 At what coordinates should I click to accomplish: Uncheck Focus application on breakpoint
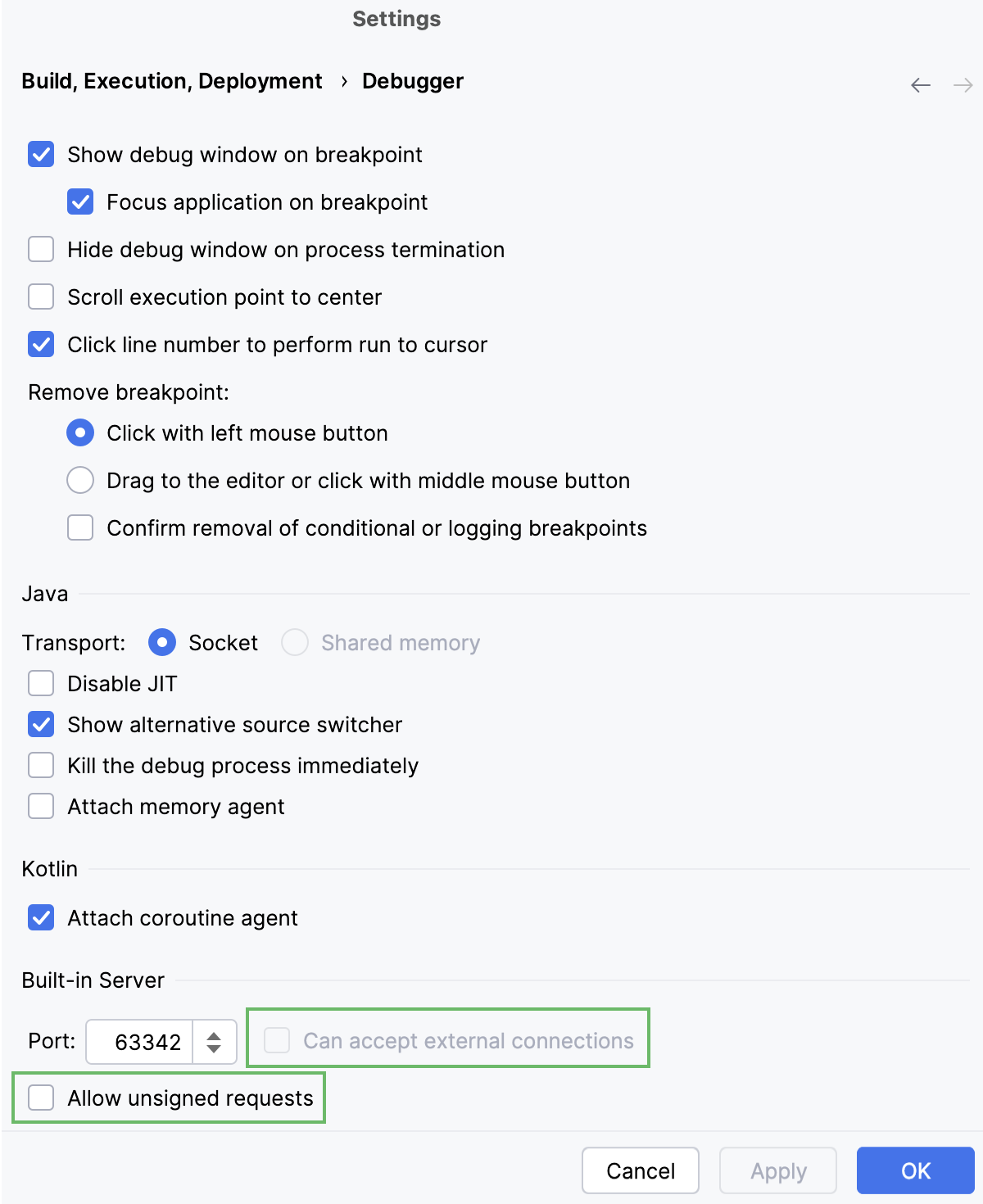point(79,201)
